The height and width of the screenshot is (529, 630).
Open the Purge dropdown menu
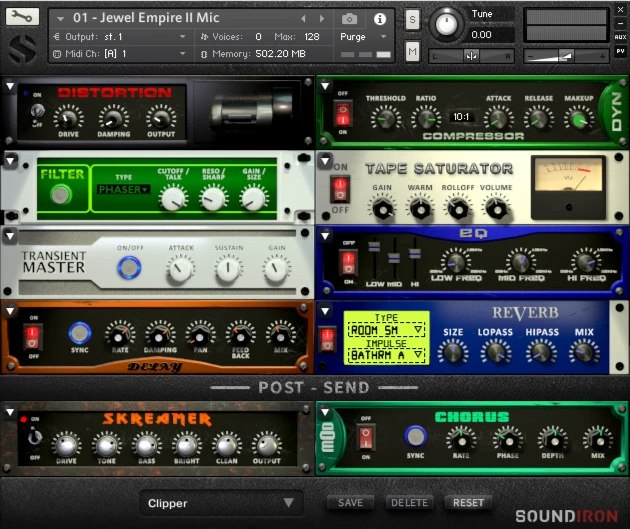point(364,37)
